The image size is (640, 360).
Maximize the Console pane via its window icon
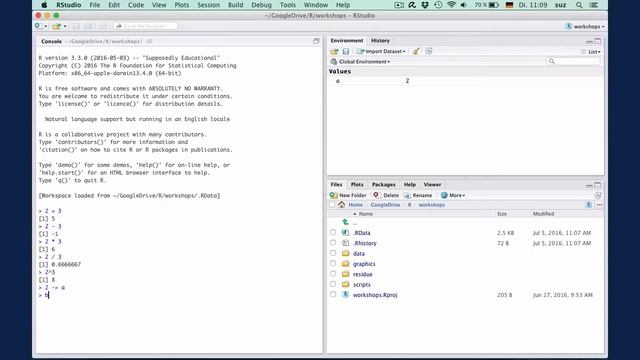[x=316, y=41]
